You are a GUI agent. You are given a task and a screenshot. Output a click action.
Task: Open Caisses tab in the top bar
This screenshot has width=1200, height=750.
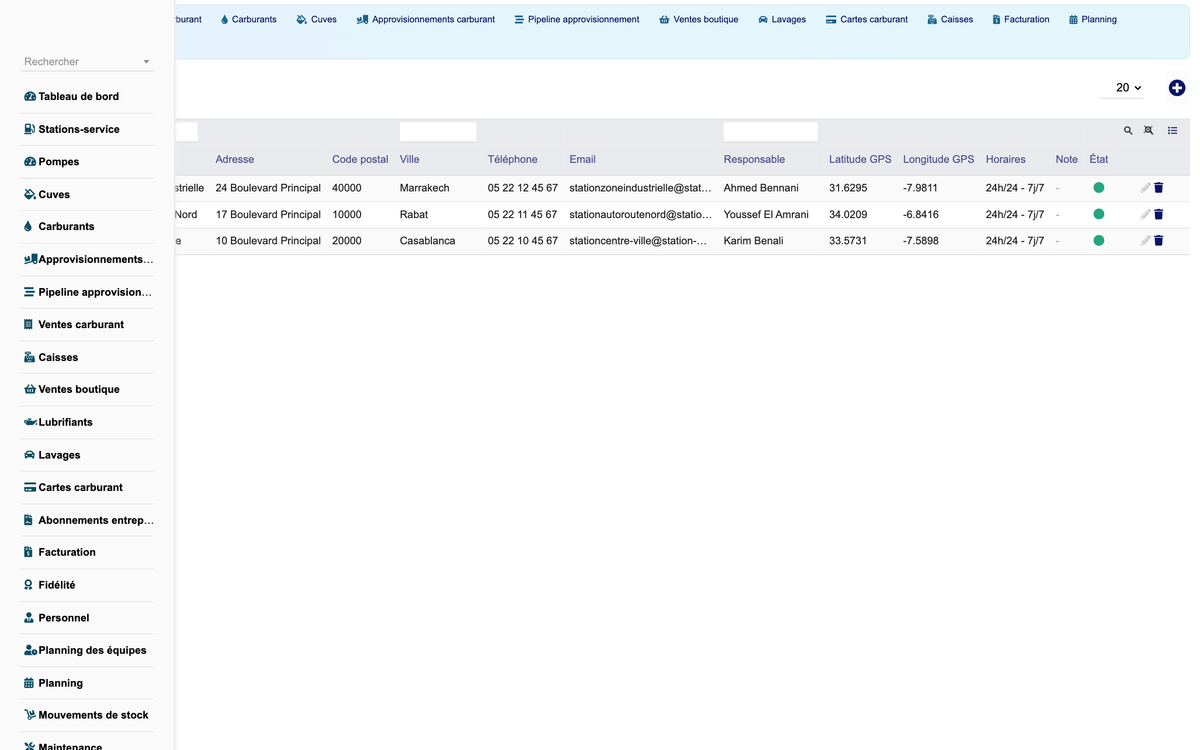pyautogui.click(x=950, y=19)
